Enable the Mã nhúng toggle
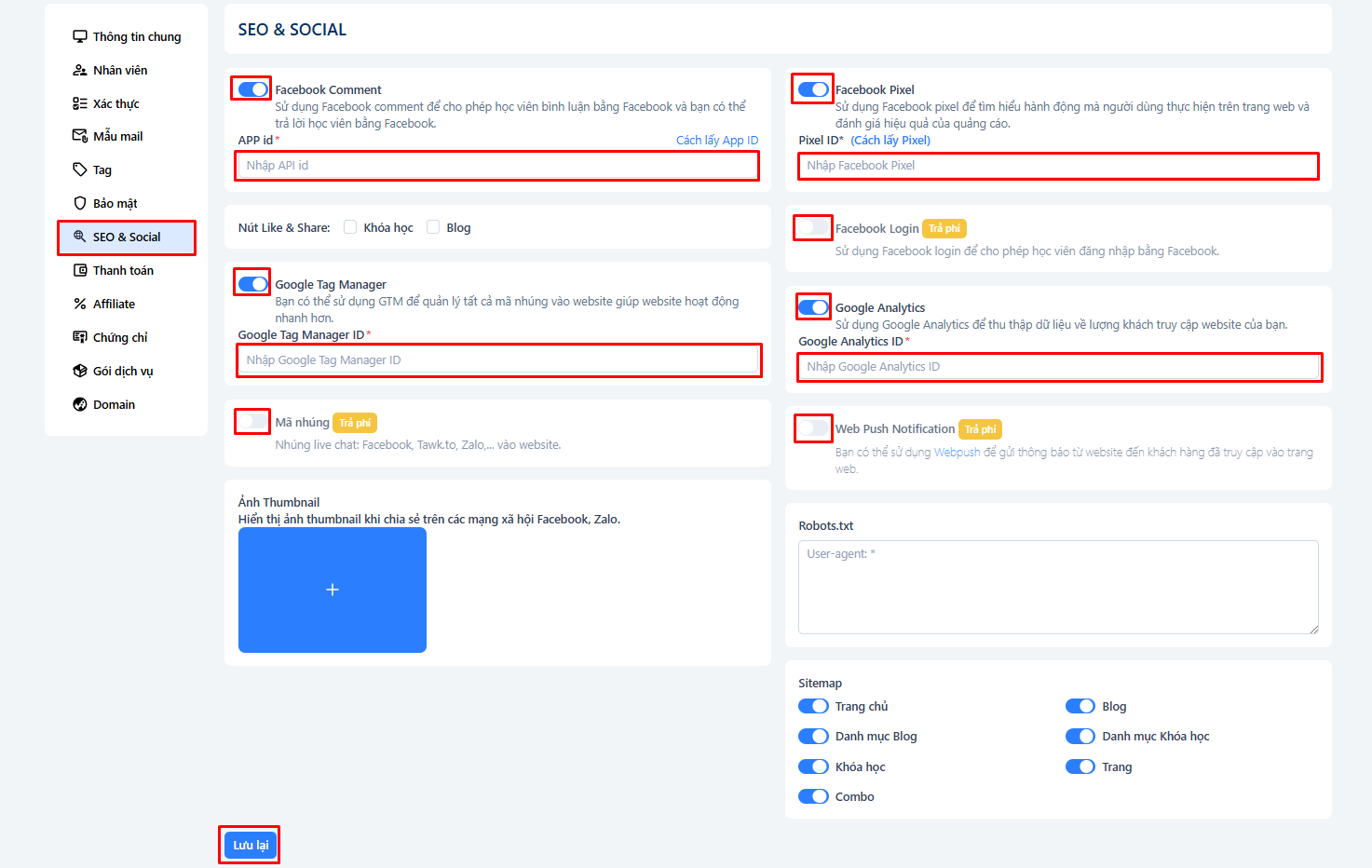Viewport: 1372px width, 868px height. (x=252, y=421)
